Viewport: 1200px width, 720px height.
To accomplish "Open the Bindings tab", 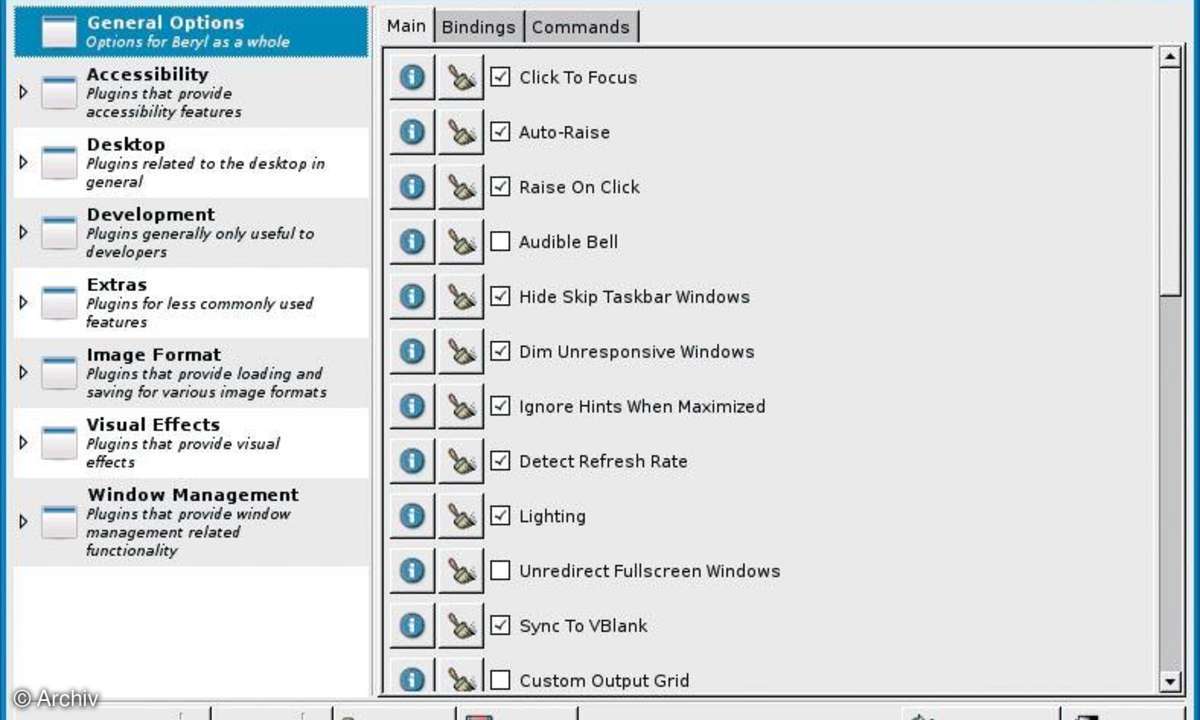I will coord(478,28).
